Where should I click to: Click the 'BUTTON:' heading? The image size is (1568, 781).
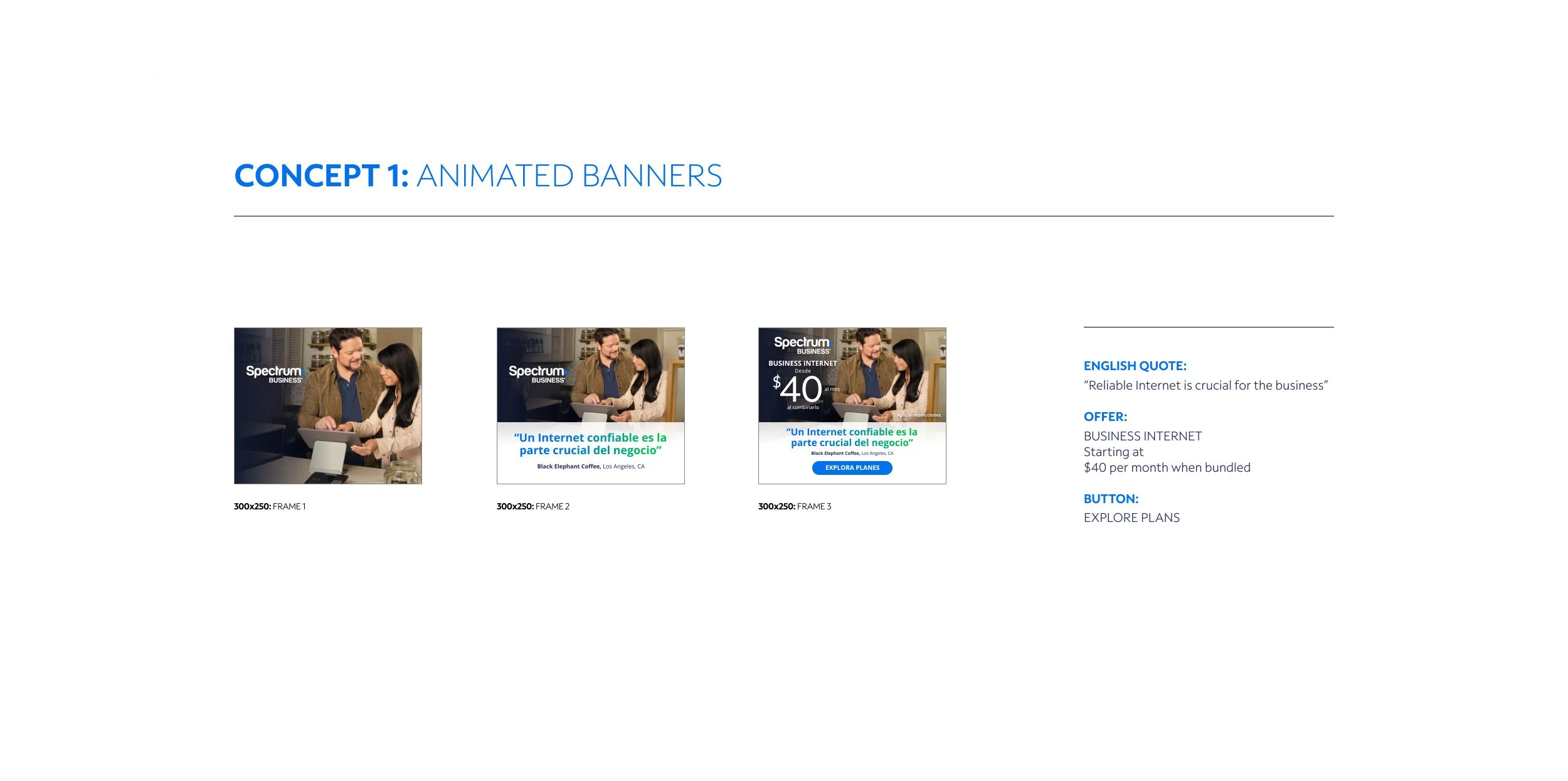tap(1111, 499)
